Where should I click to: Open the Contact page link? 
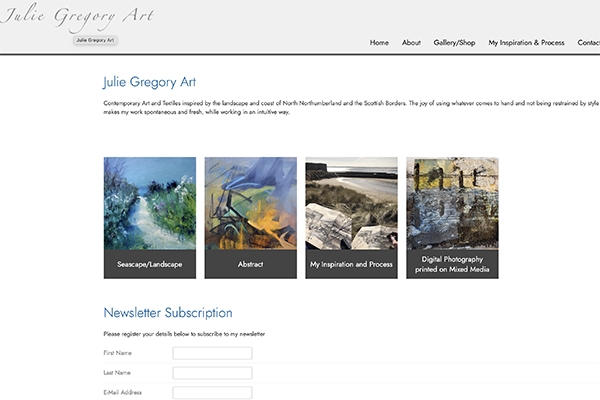(589, 42)
